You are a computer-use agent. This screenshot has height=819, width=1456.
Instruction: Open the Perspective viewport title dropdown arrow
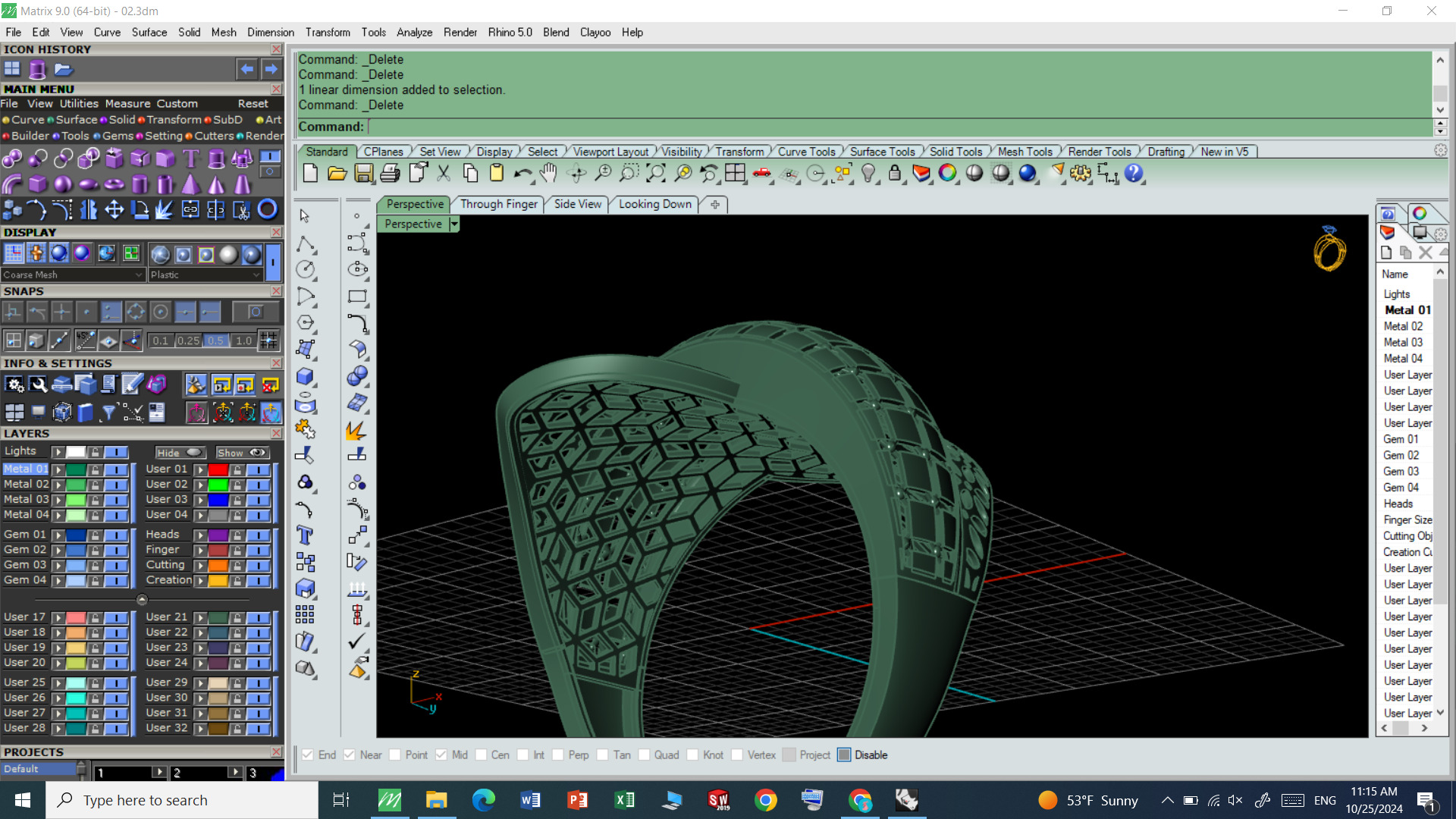point(453,224)
